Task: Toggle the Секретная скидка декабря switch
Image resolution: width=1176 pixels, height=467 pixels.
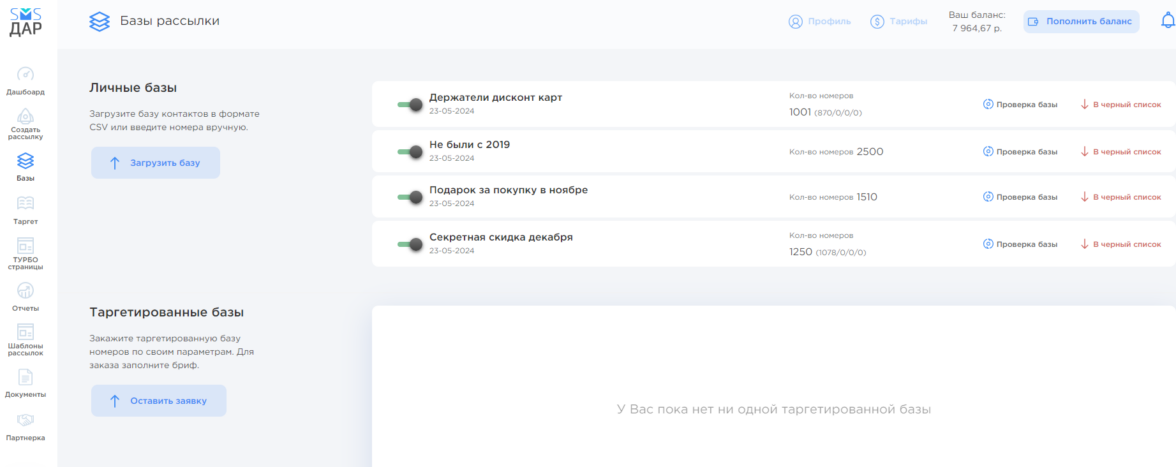Action: tap(410, 244)
